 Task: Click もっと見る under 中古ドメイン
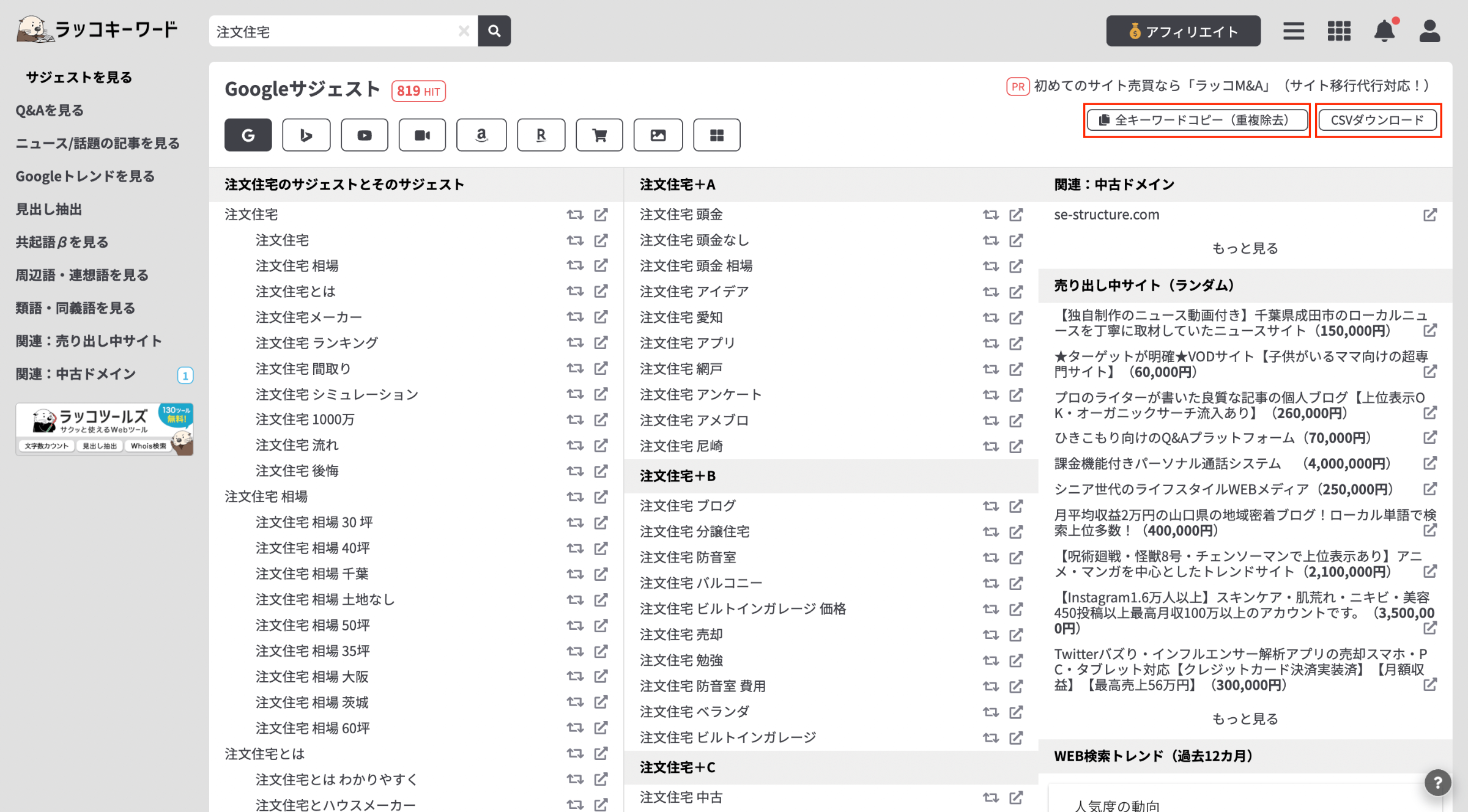(x=1245, y=248)
